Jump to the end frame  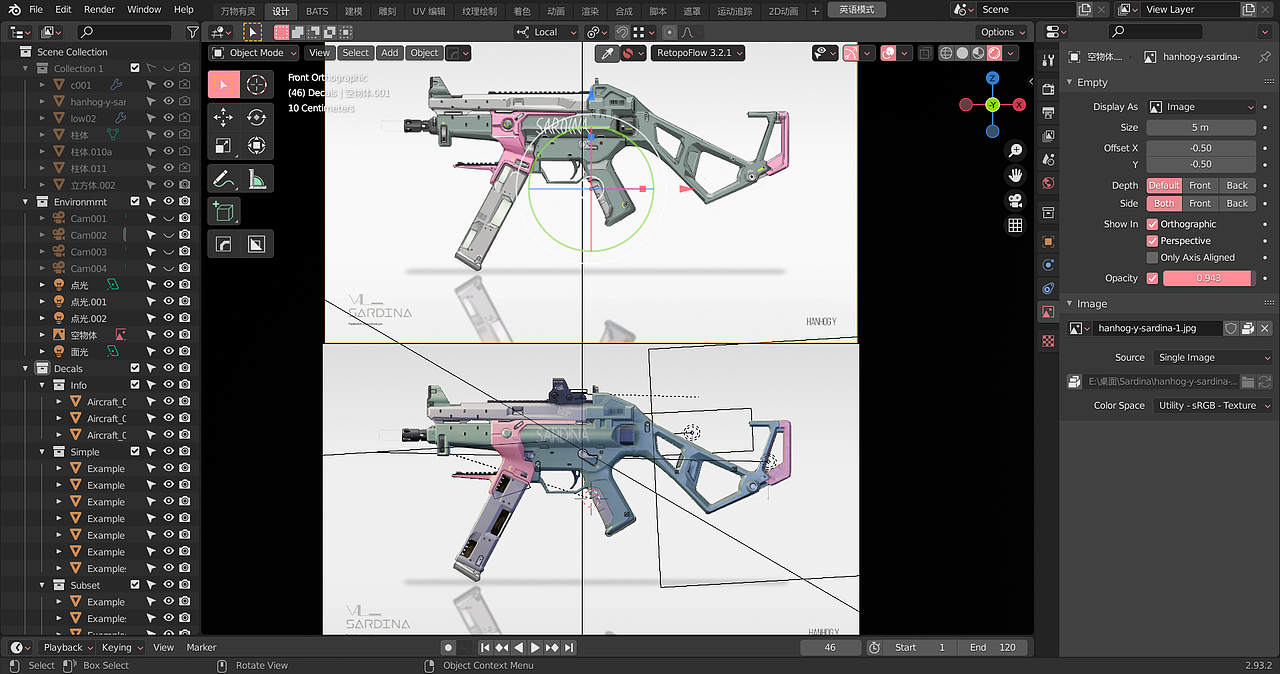569,647
